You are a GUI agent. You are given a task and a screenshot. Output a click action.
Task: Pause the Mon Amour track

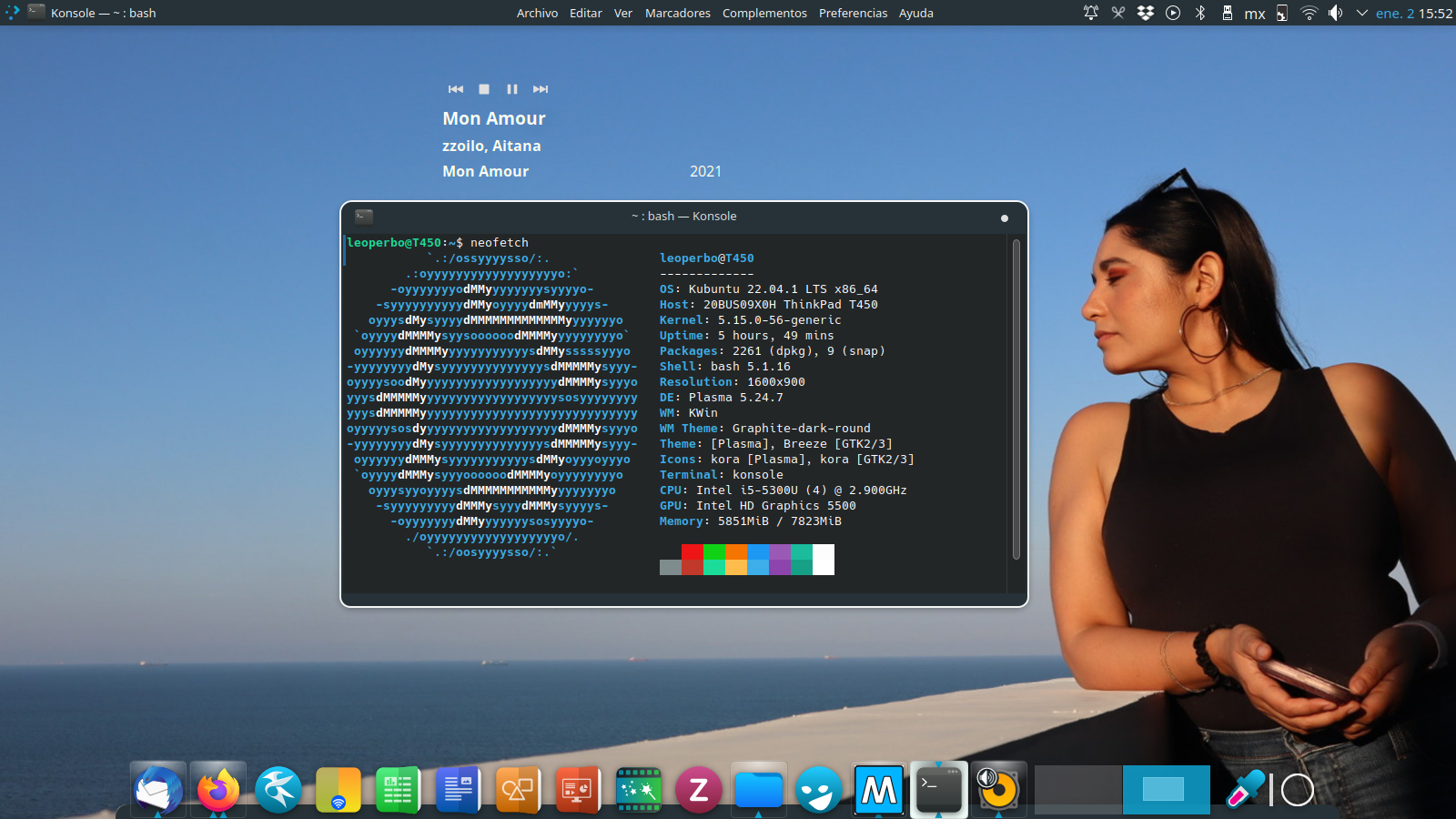pos(512,89)
